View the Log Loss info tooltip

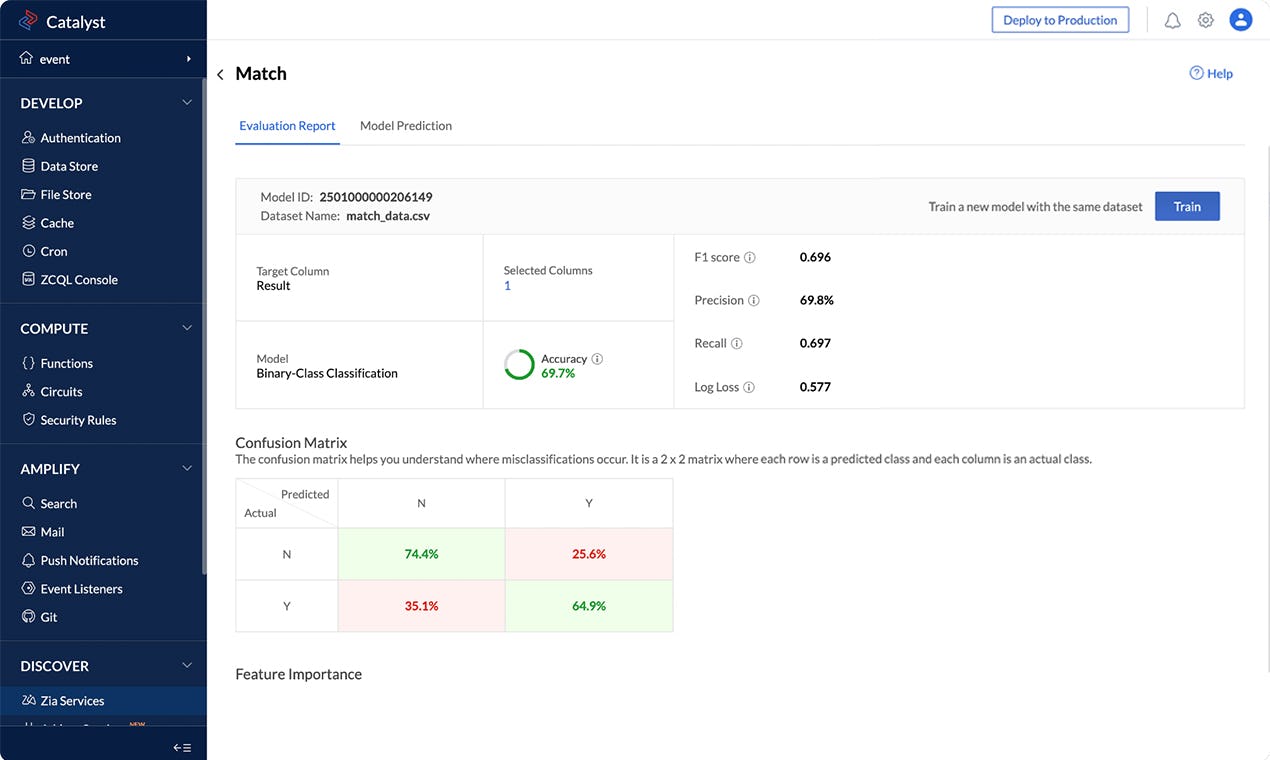(749, 387)
